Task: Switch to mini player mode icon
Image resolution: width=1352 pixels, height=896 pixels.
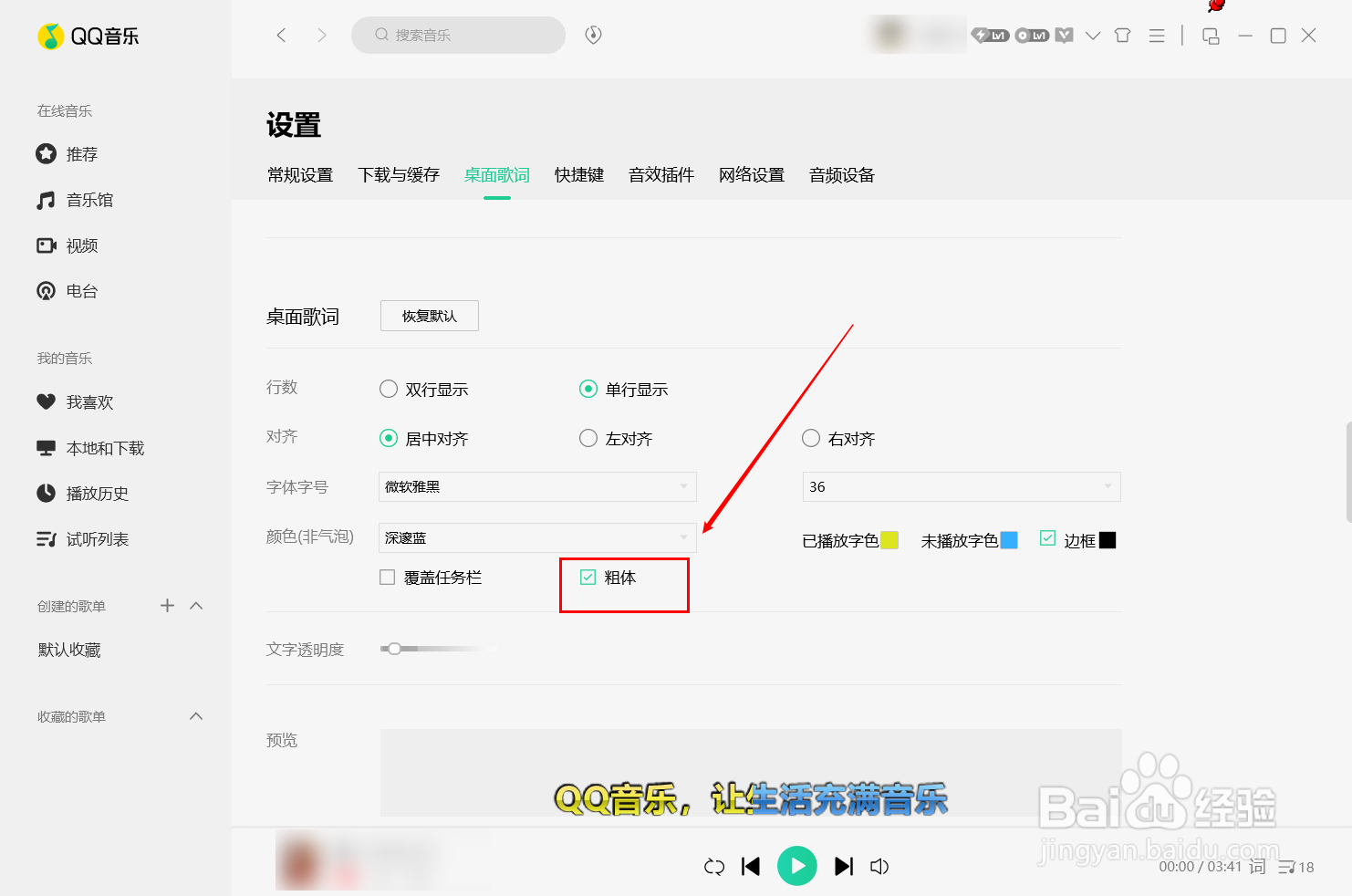Action: click(x=1211, y=36)
